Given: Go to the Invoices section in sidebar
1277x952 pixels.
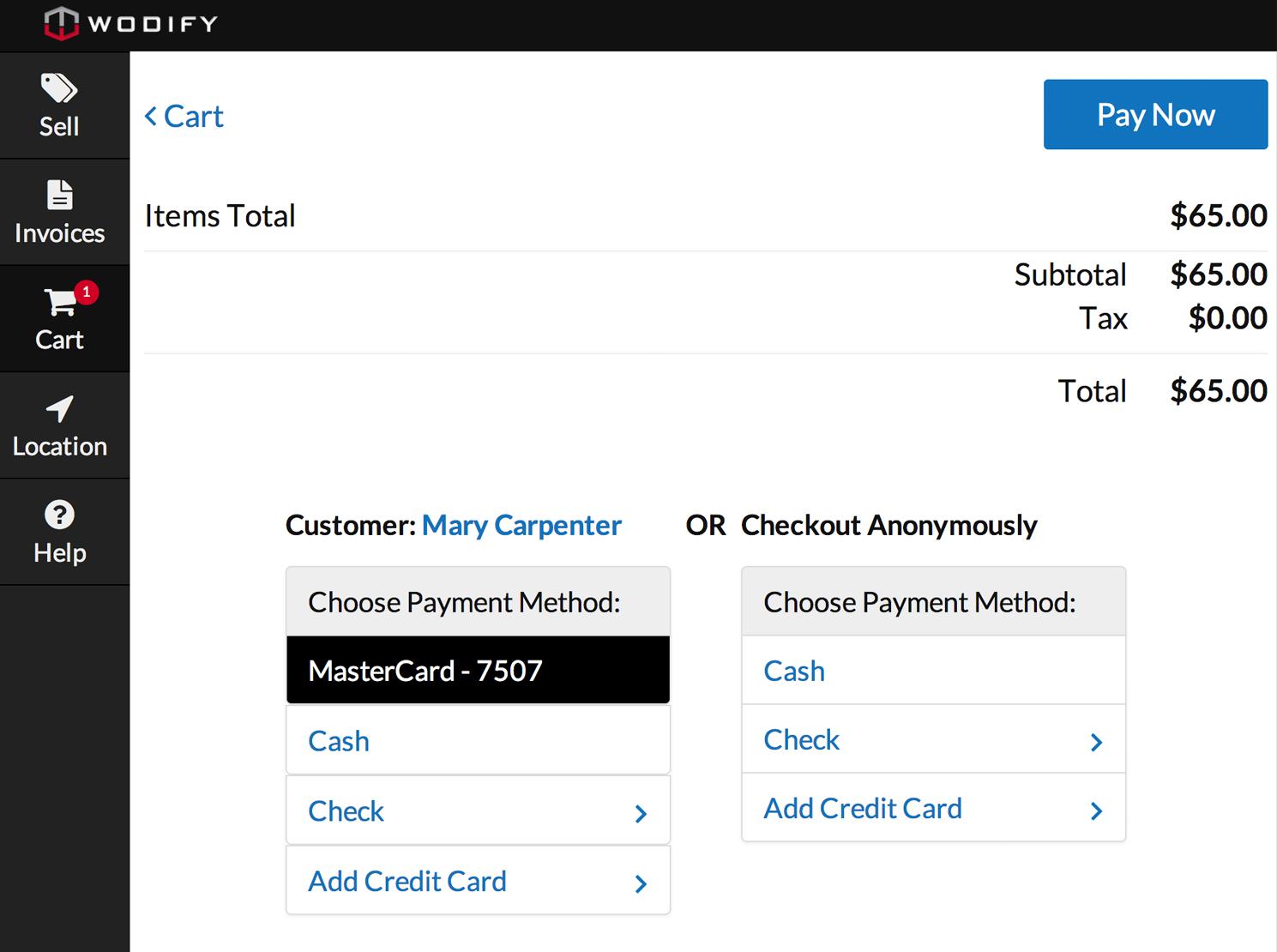Looking at the screenshot, I should (x=58, y=232).
